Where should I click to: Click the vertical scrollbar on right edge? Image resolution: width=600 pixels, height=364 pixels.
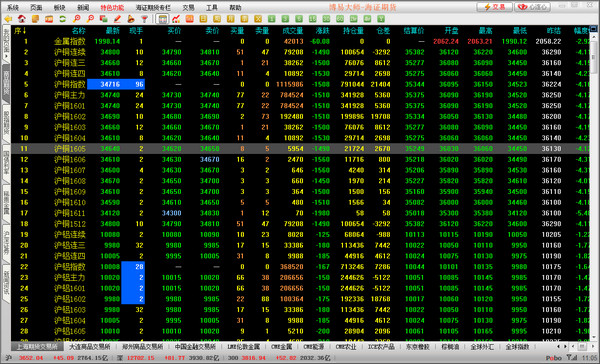[x=593, y=184]
